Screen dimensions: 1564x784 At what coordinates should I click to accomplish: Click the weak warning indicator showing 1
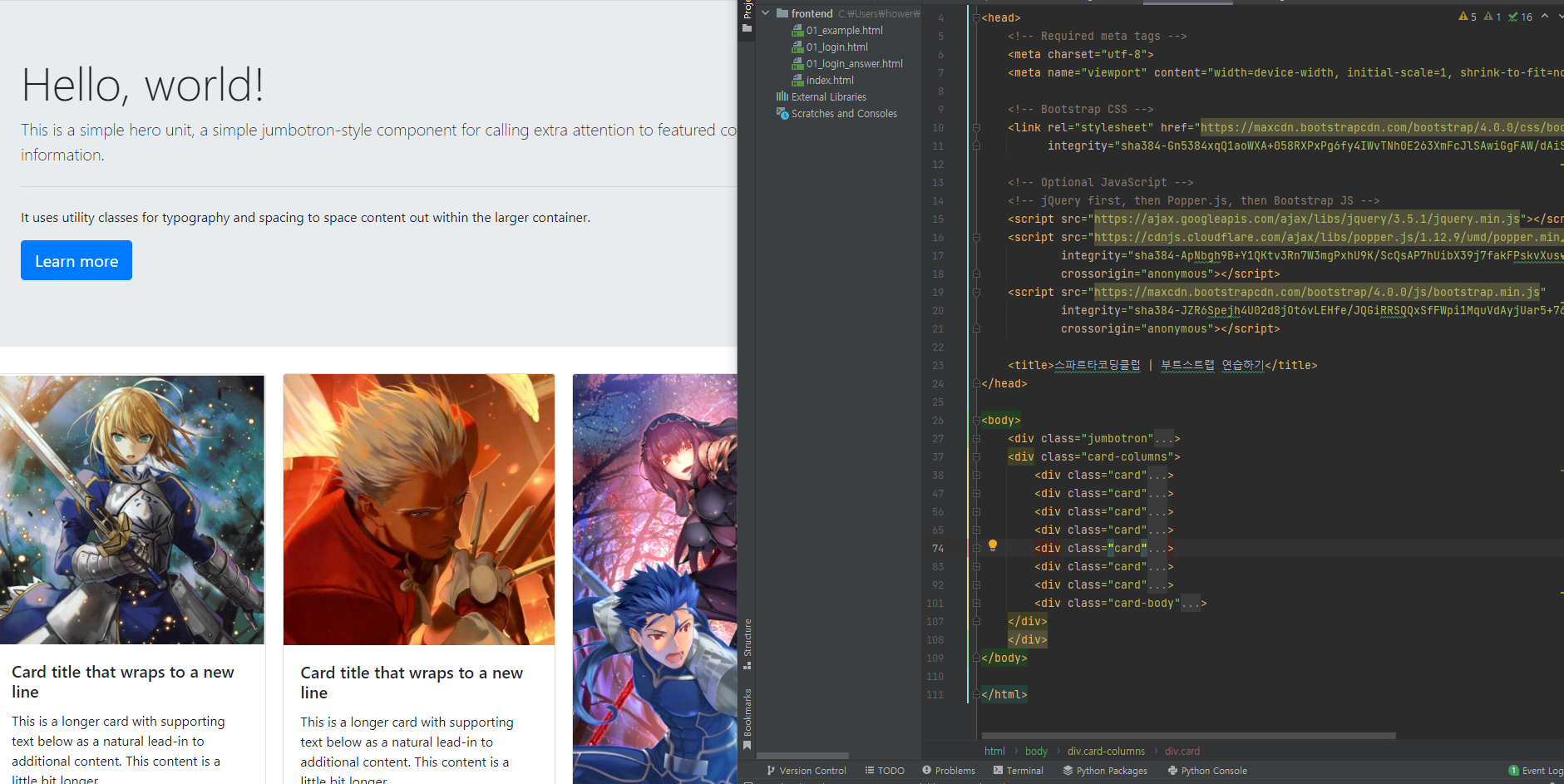pyautogui.click(x=1492, y=17)
